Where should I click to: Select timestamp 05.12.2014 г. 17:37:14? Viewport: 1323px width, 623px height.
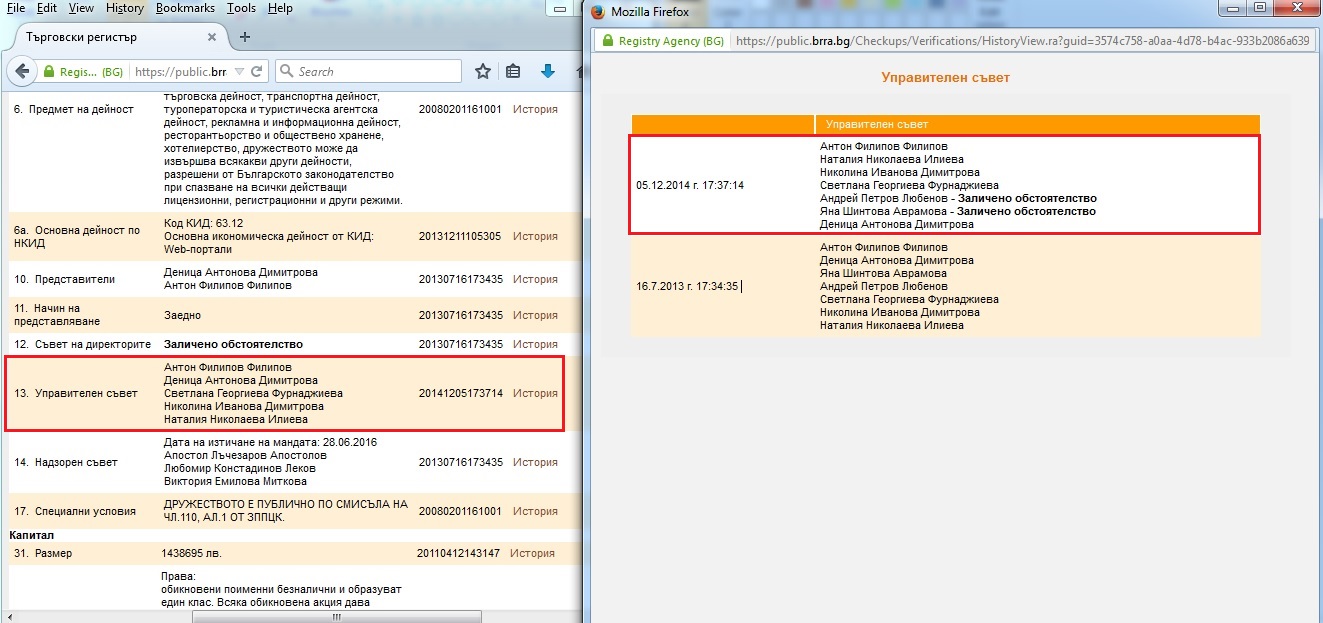[690, 185]
